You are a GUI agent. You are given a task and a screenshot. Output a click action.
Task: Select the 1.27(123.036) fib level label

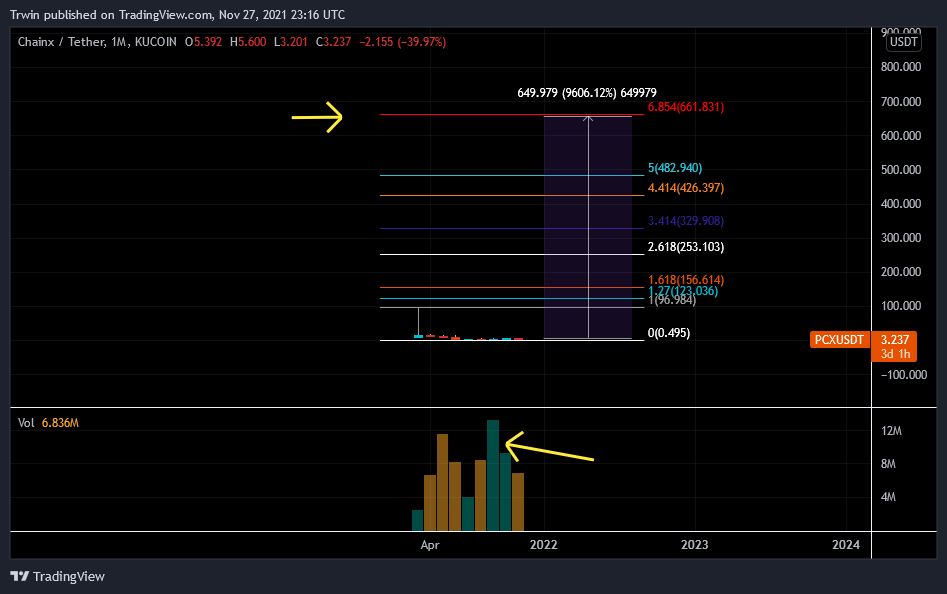(x=682, y=291)
